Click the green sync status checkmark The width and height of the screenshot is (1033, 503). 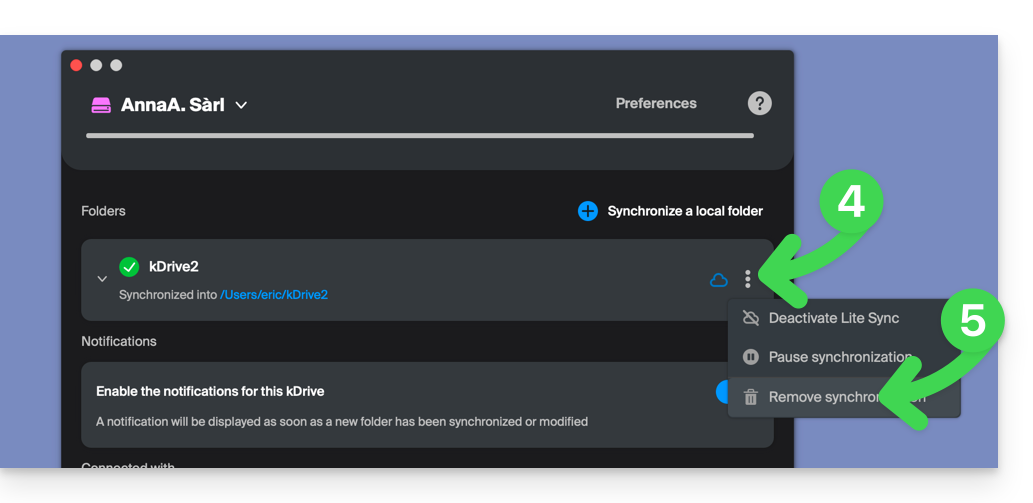coord(129,267)
